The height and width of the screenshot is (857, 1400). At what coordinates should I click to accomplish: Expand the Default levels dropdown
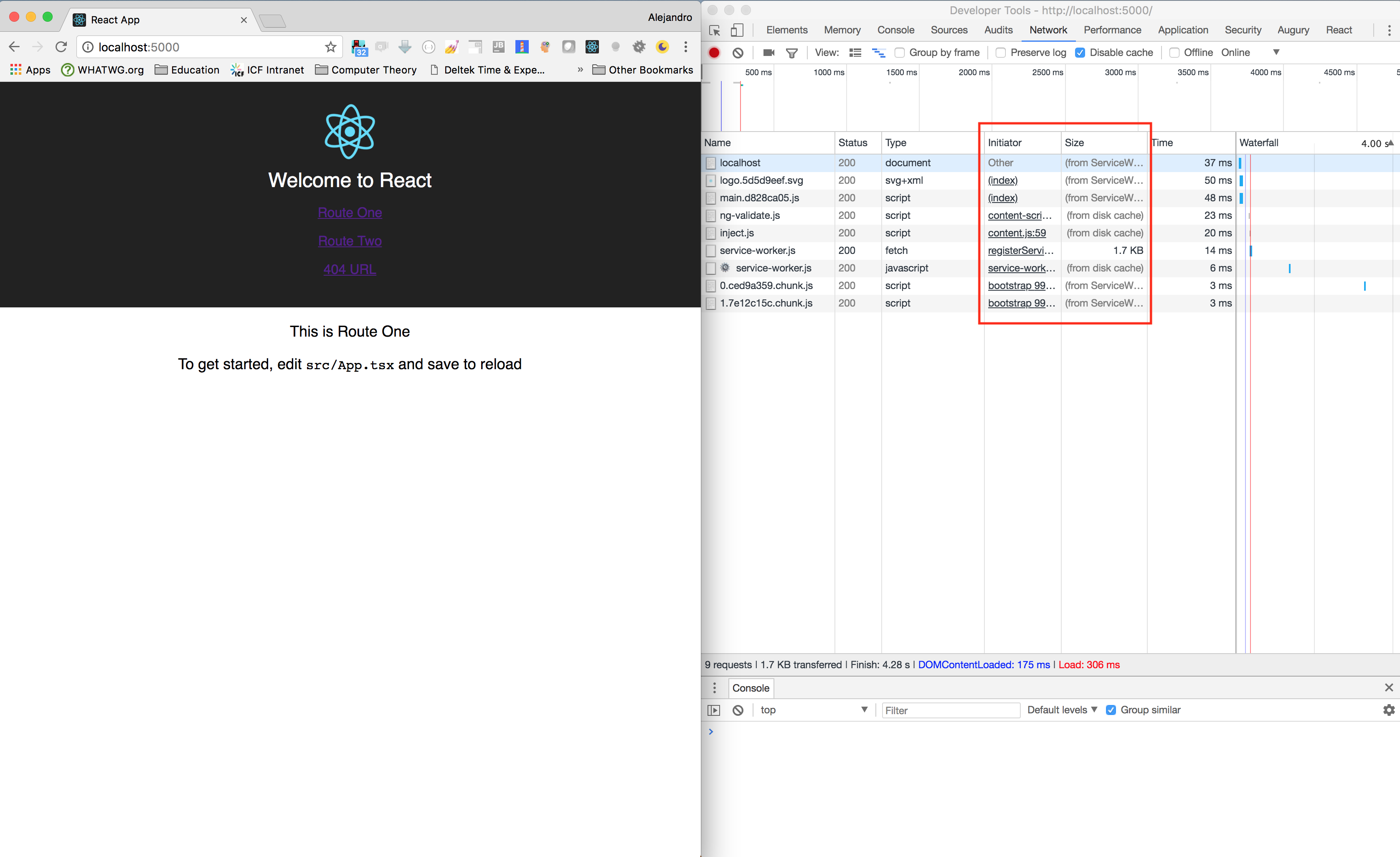(1062, 710)
